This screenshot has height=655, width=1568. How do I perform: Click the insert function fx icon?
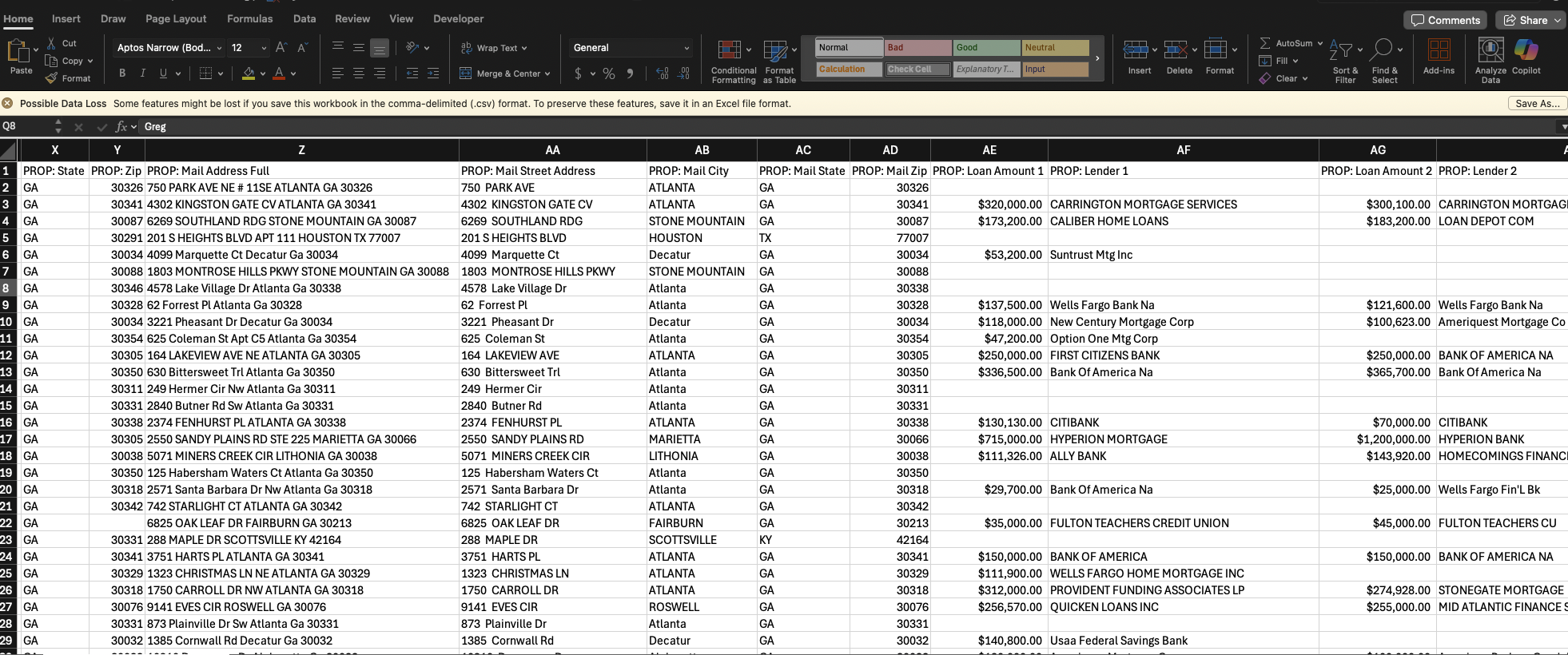121,126
